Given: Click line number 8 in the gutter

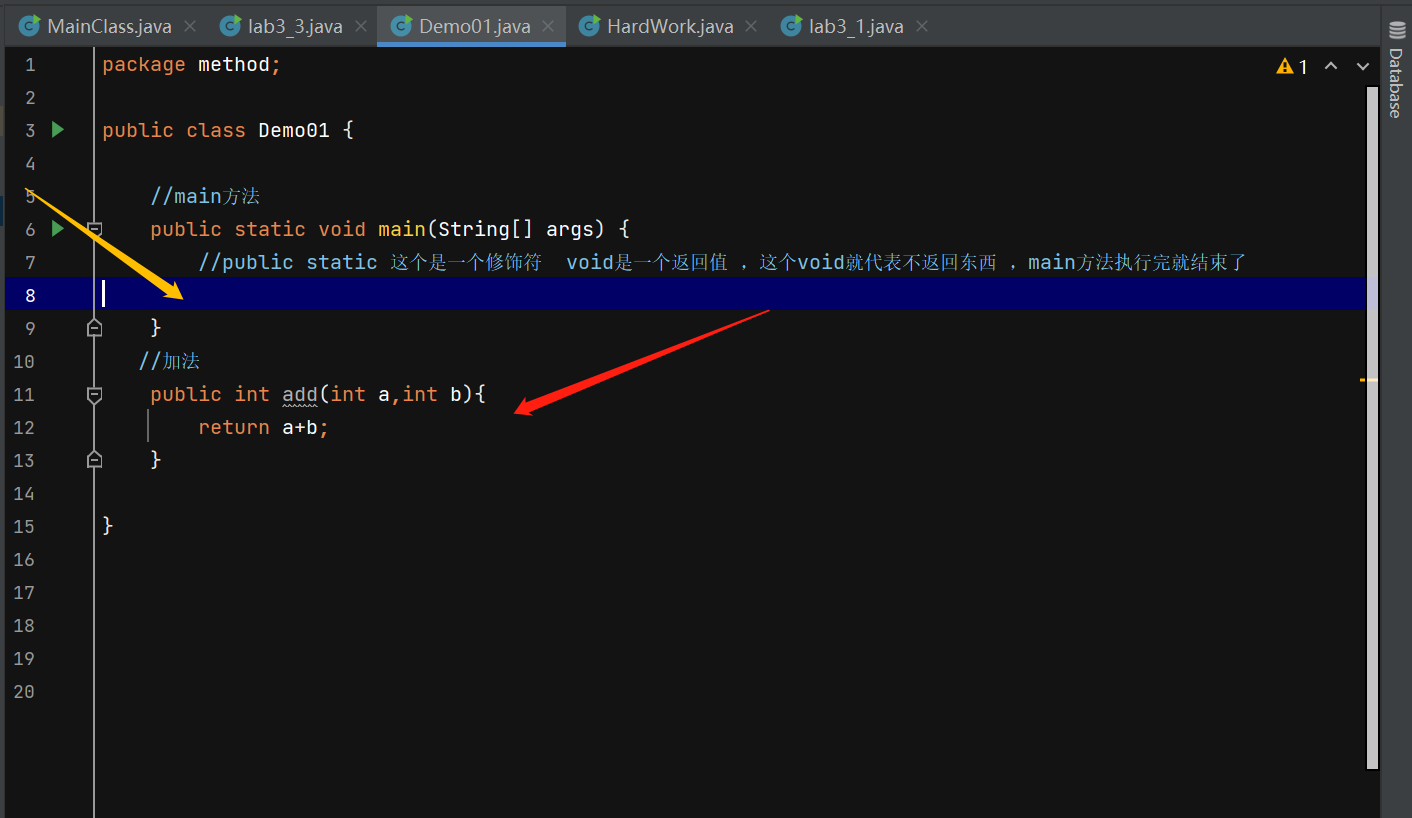Looking at the screenshot, I should coord(29,294).
